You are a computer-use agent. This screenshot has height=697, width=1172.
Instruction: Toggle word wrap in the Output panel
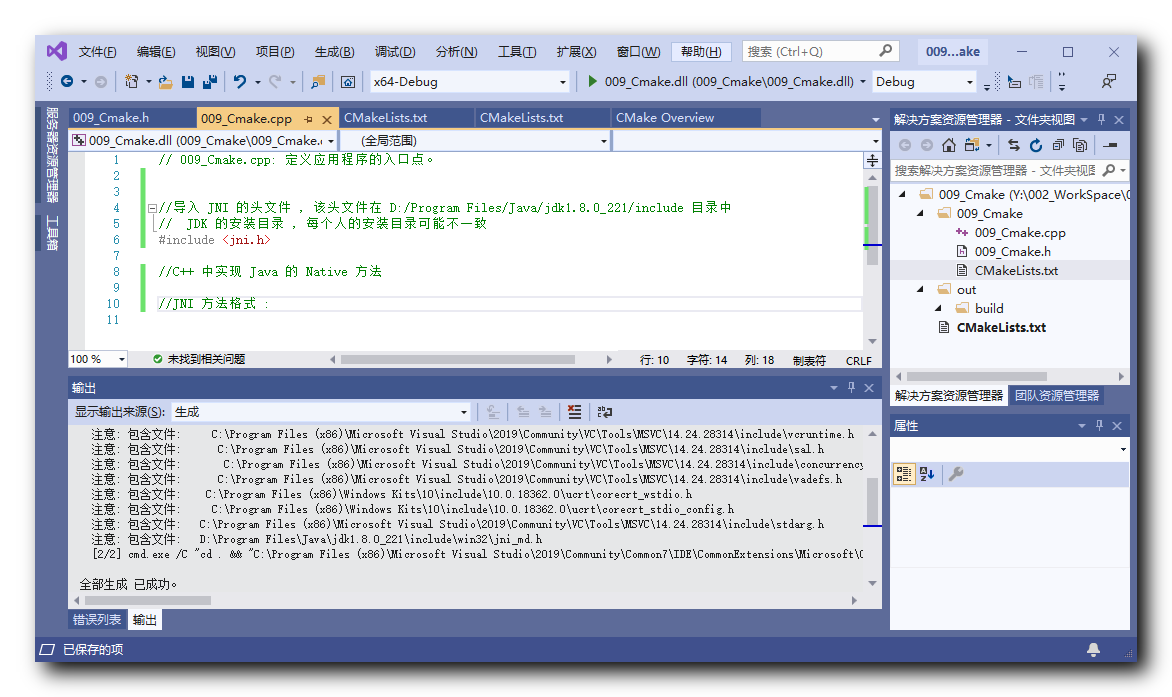(x=604, y=411)
